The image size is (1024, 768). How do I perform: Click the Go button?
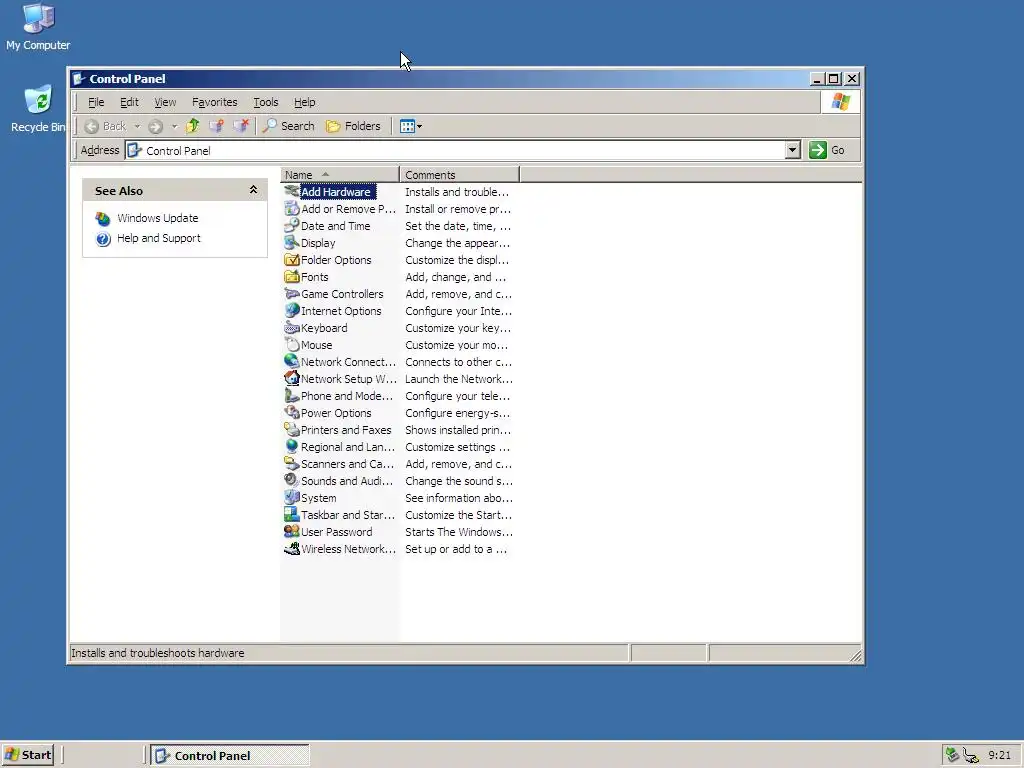point(827,150)
